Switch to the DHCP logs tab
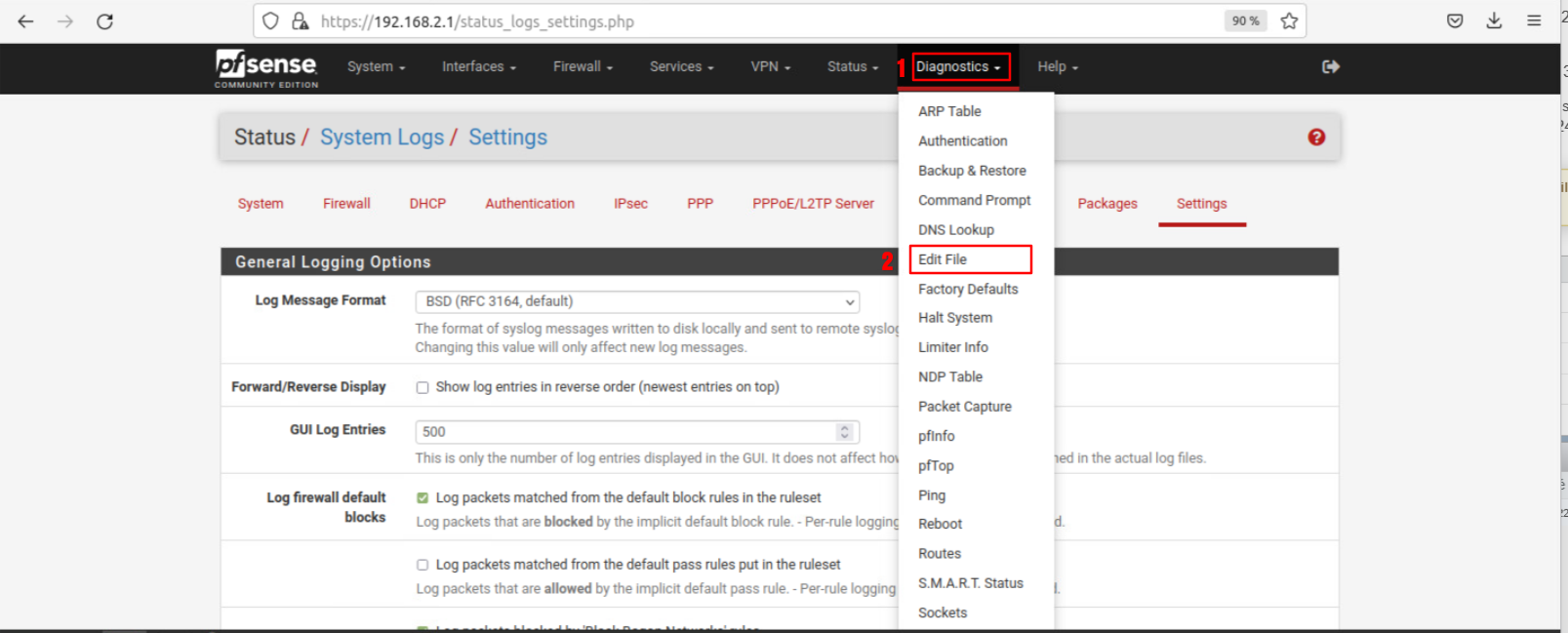Screen dimensions: 1568x633 tap(427, 204)
